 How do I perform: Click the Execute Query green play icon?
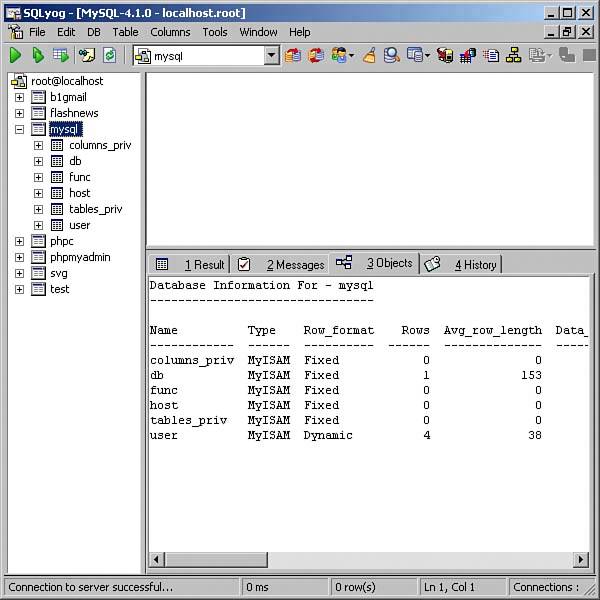point(15,56)
